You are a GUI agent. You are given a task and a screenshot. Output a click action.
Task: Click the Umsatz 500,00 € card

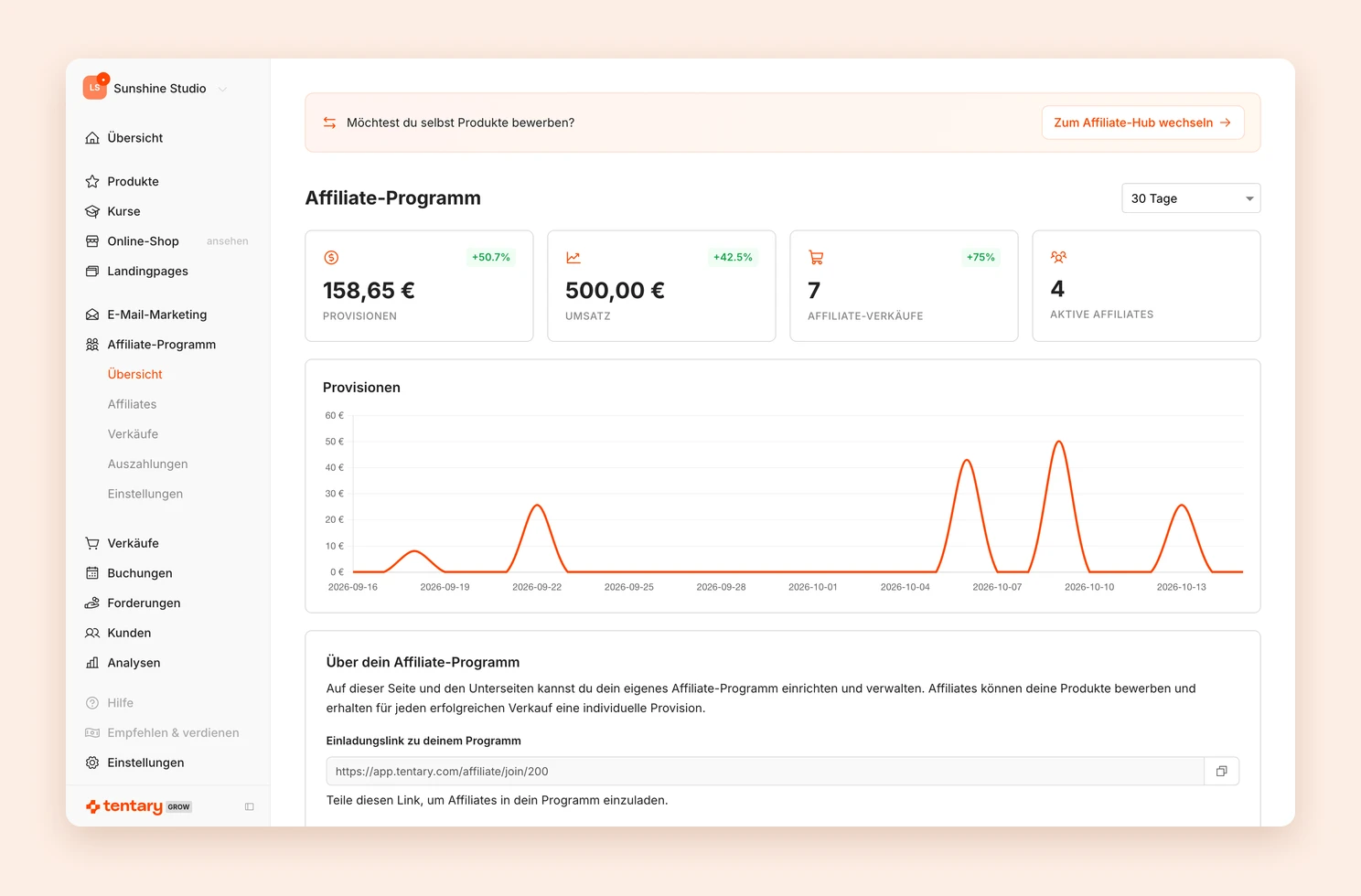(x=661, y=286)
